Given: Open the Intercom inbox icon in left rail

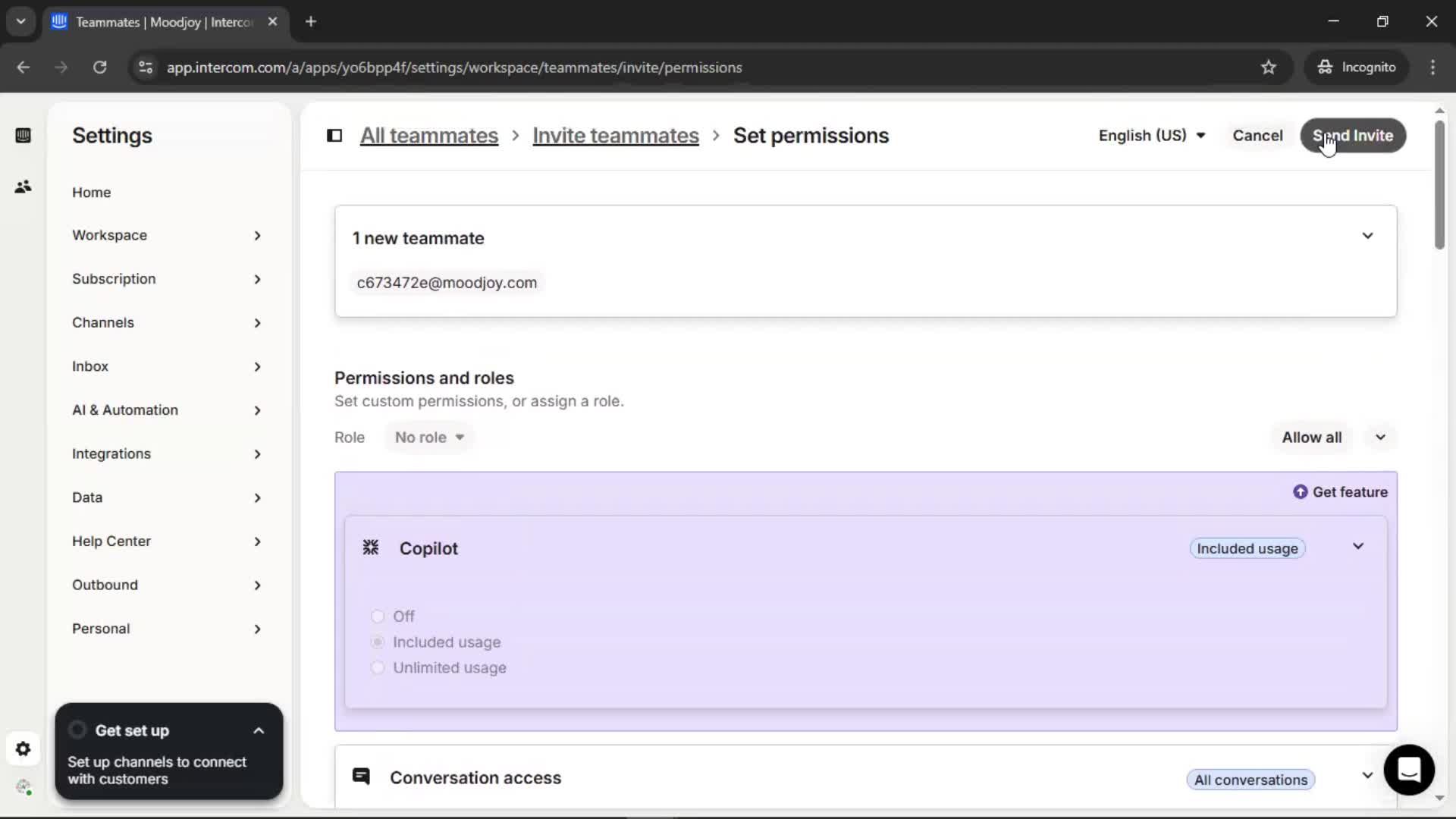Looking at the screenshot, I should click(x=23, y=136).
